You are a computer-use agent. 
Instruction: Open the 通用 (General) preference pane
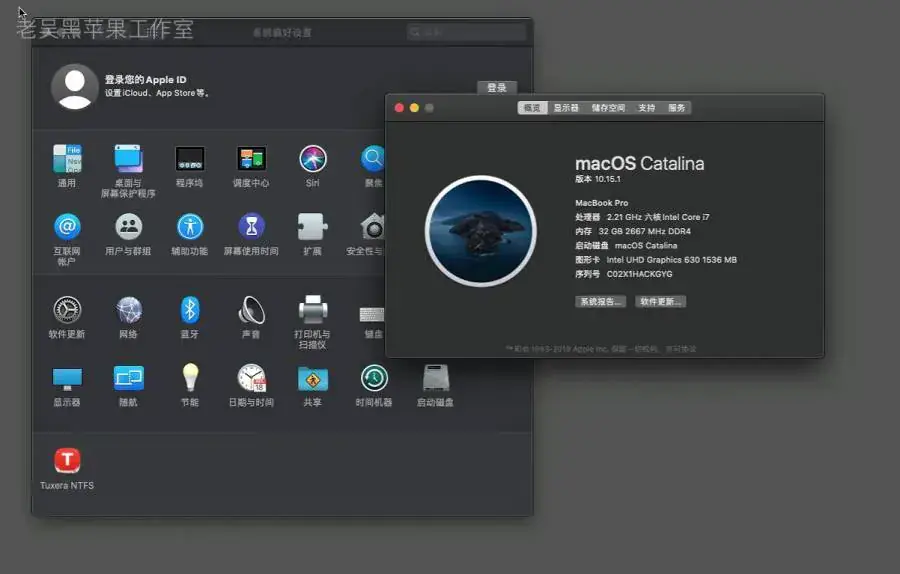67,159
